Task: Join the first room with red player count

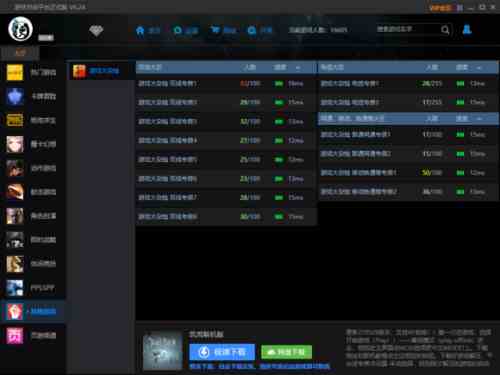Action: click(x=226, y=83)
